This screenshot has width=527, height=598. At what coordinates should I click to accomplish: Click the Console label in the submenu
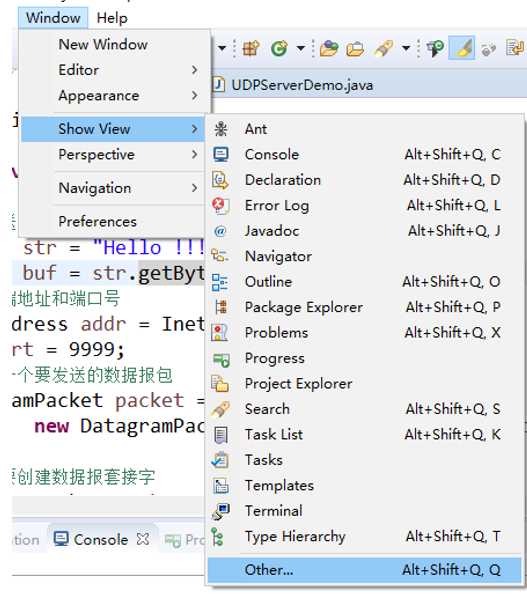pyautogui.click(x=272, y=154)
